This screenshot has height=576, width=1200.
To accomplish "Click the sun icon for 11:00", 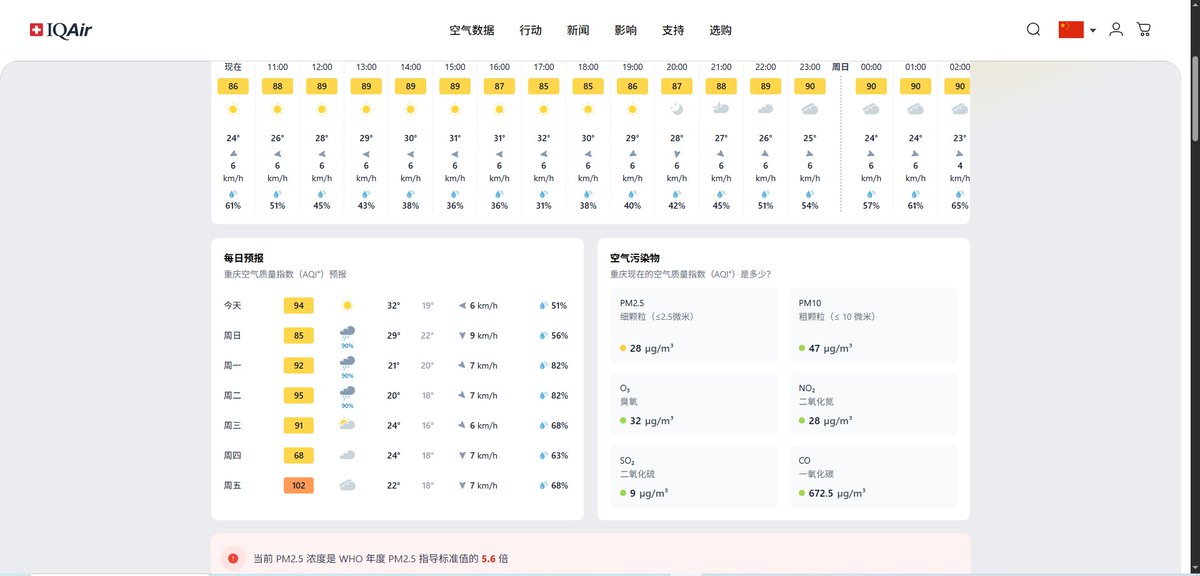I will point(277,109).
